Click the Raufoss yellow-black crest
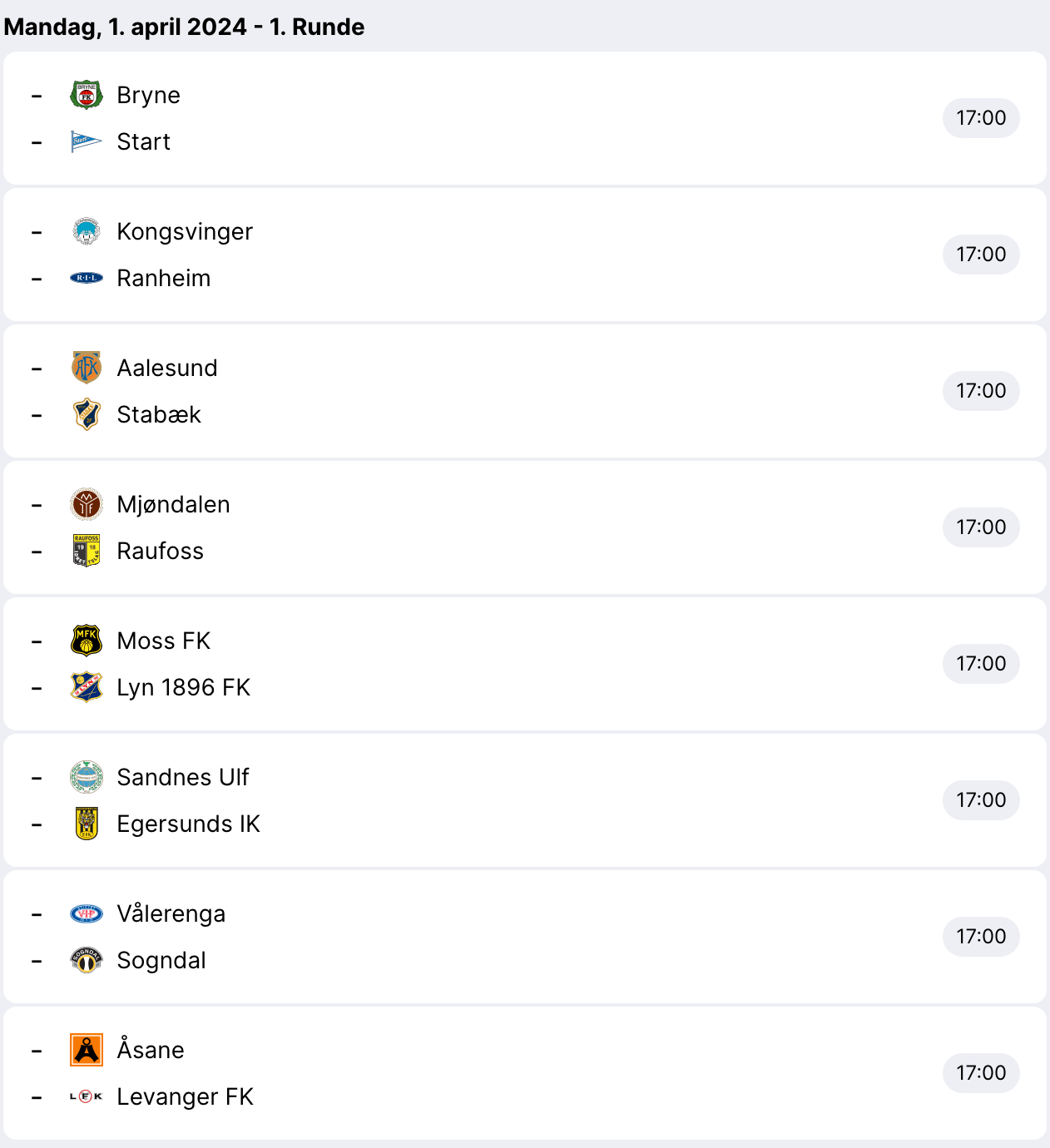This screenshot has width=1050, height=1148. pyautogui.click(x=87, y=551)
